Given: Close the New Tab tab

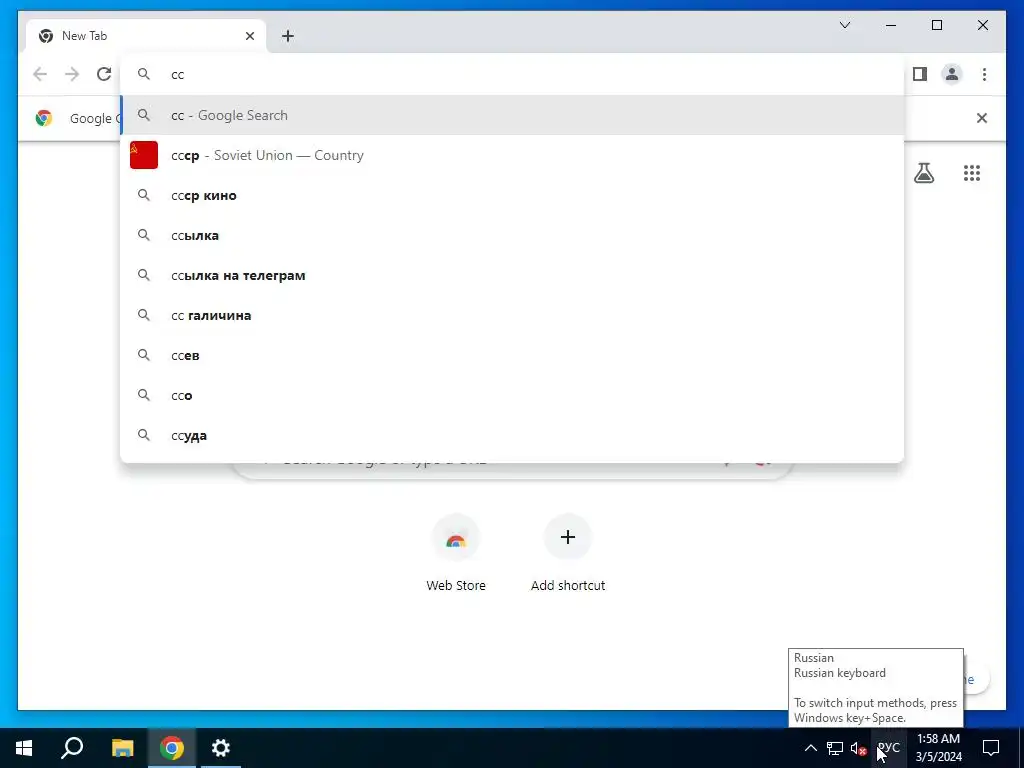Looking at the screenshot, I should click(249, 36).
